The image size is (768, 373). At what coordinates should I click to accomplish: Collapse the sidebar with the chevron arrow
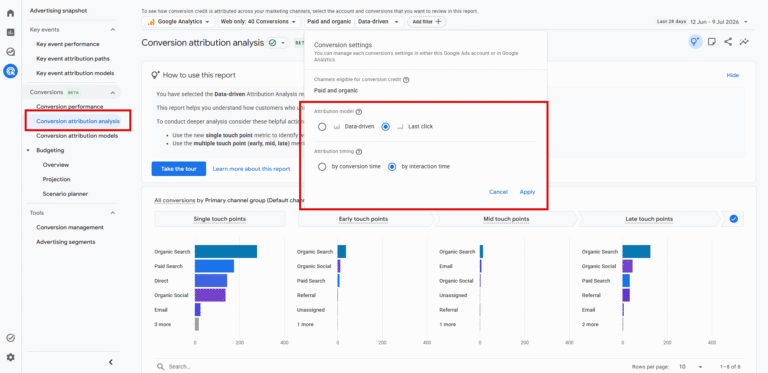111,362
